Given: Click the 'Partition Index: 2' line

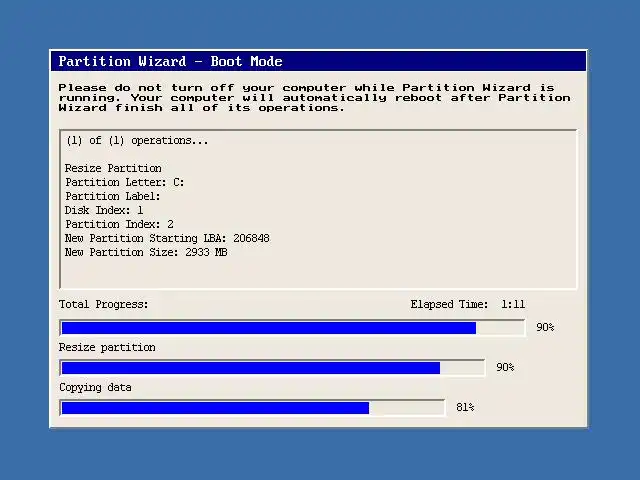Looking at the screenshot, I should click(x=119, y=224).
